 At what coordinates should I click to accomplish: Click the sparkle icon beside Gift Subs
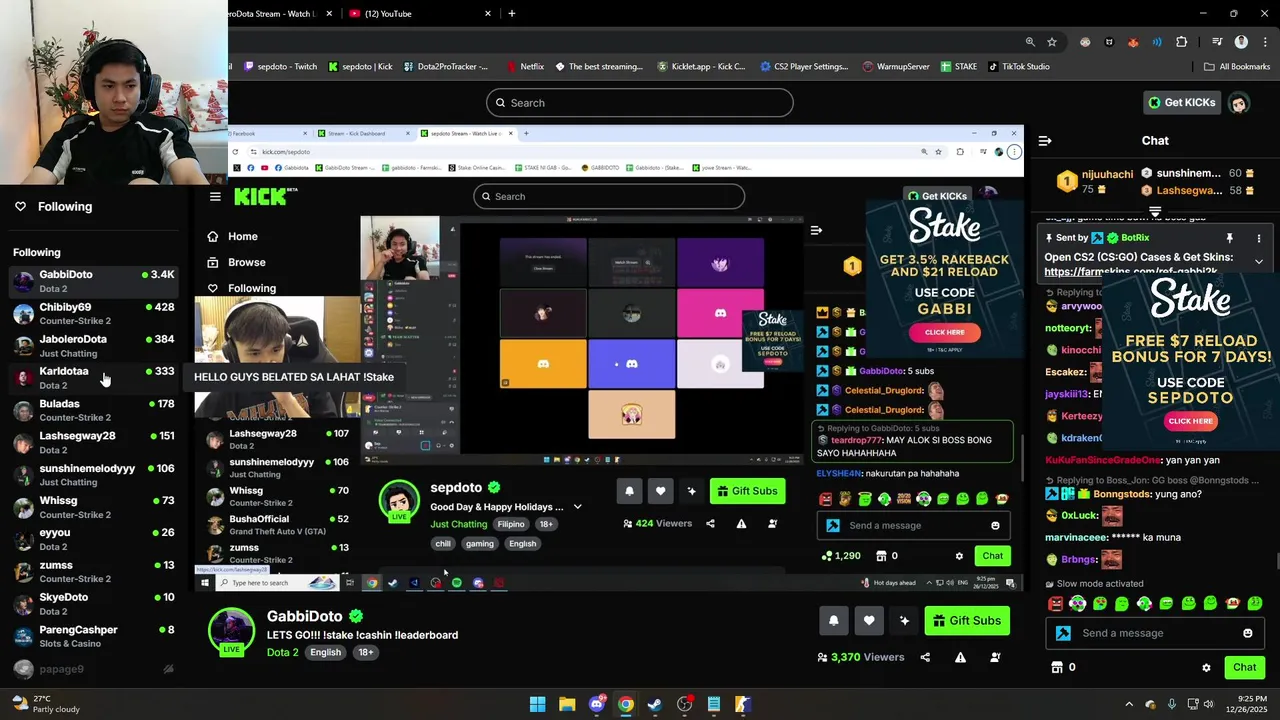coord(904,621)
